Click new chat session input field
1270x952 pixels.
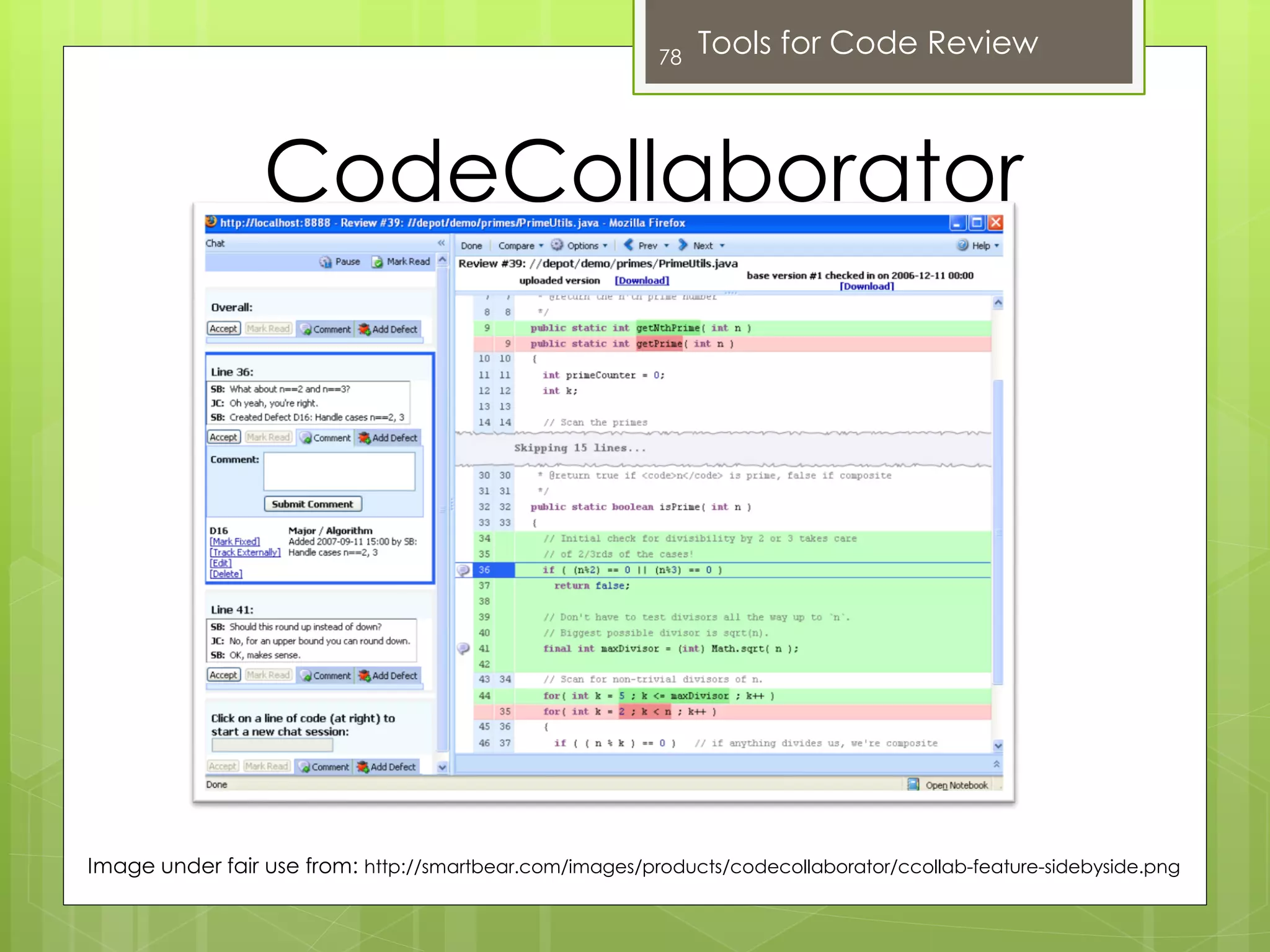(272, 744)
